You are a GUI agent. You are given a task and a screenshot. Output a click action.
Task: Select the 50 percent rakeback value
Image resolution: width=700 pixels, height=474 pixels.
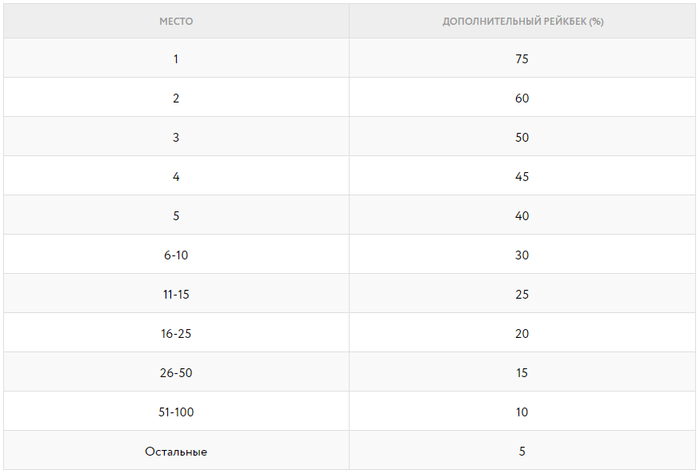point(522,137)
